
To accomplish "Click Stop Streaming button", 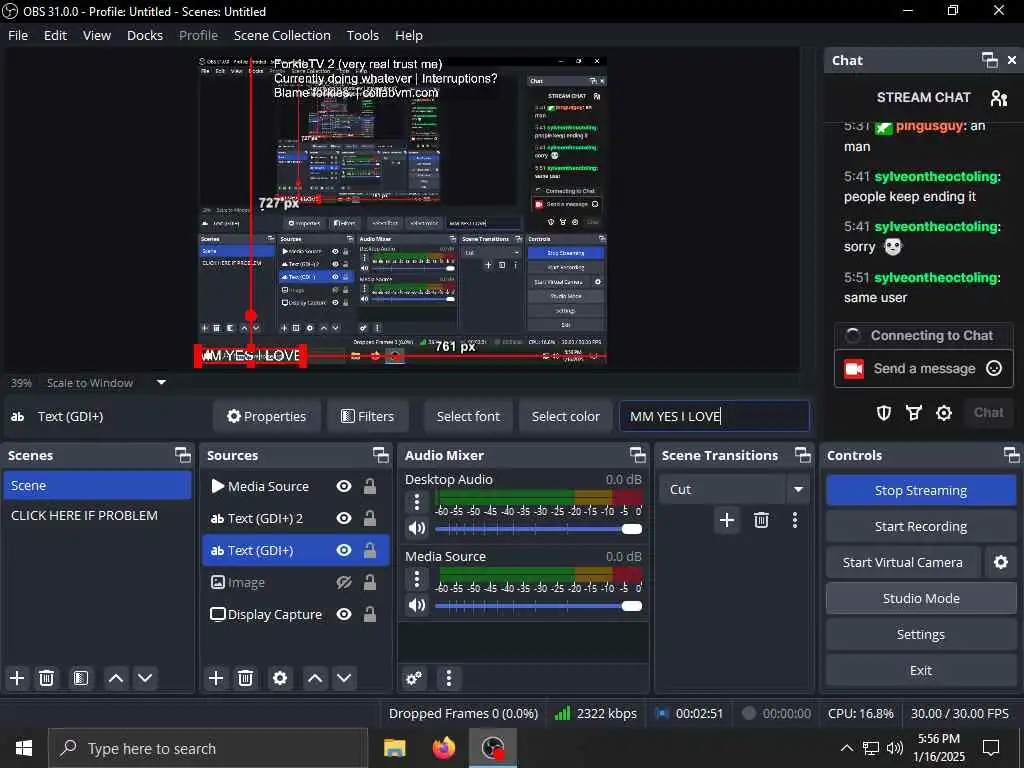I will pos(921,490).
